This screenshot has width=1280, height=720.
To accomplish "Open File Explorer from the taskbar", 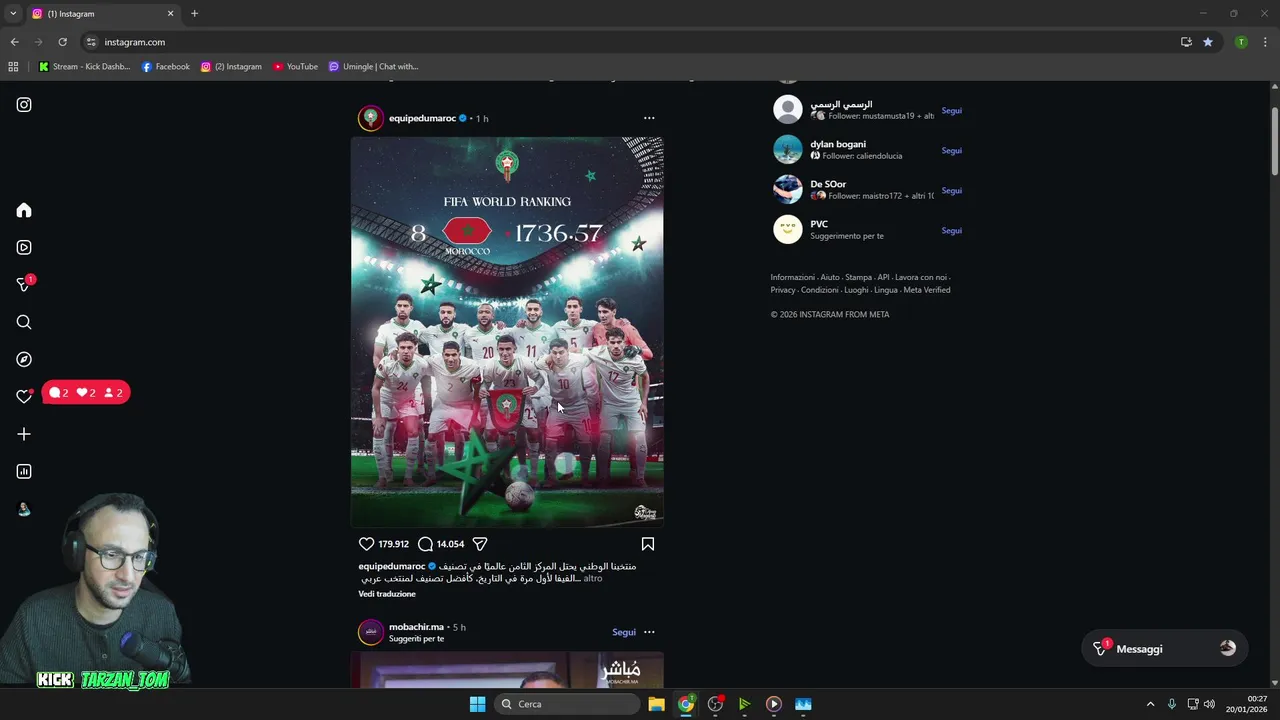I will pyautogui.click(x=656, y=704).
